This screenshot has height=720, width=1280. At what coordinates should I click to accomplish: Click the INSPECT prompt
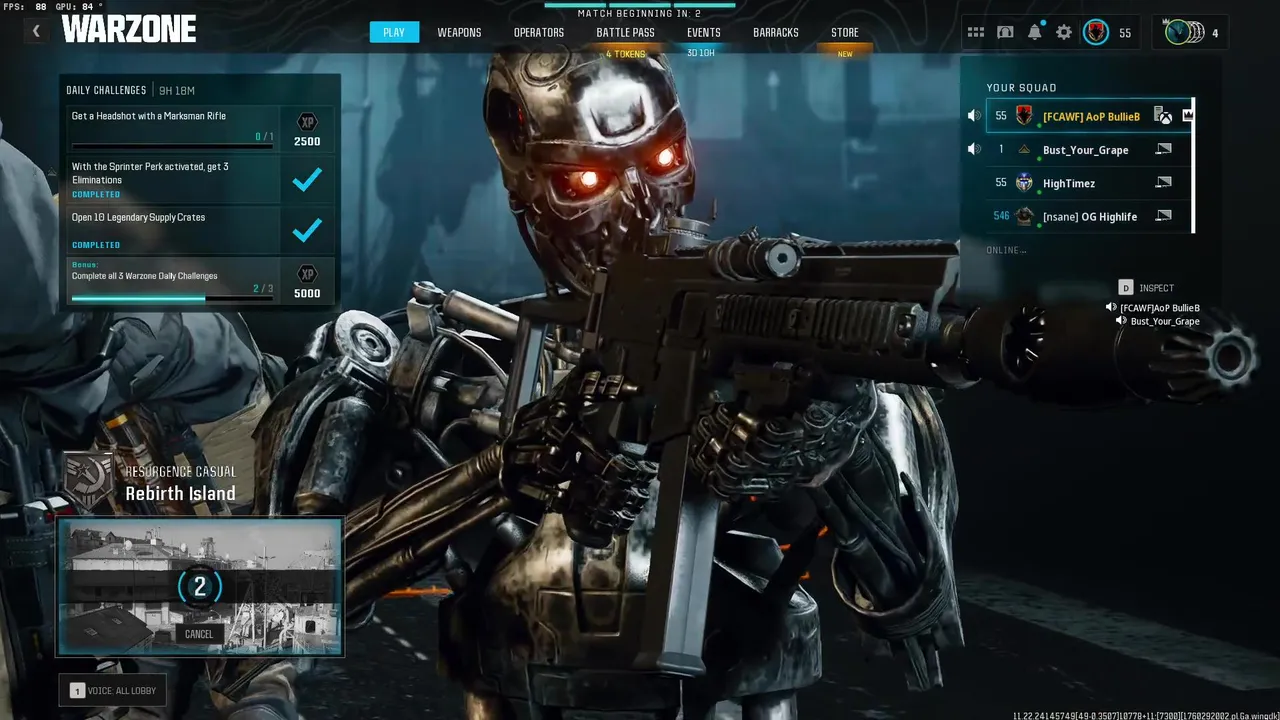pos(1146,288)
